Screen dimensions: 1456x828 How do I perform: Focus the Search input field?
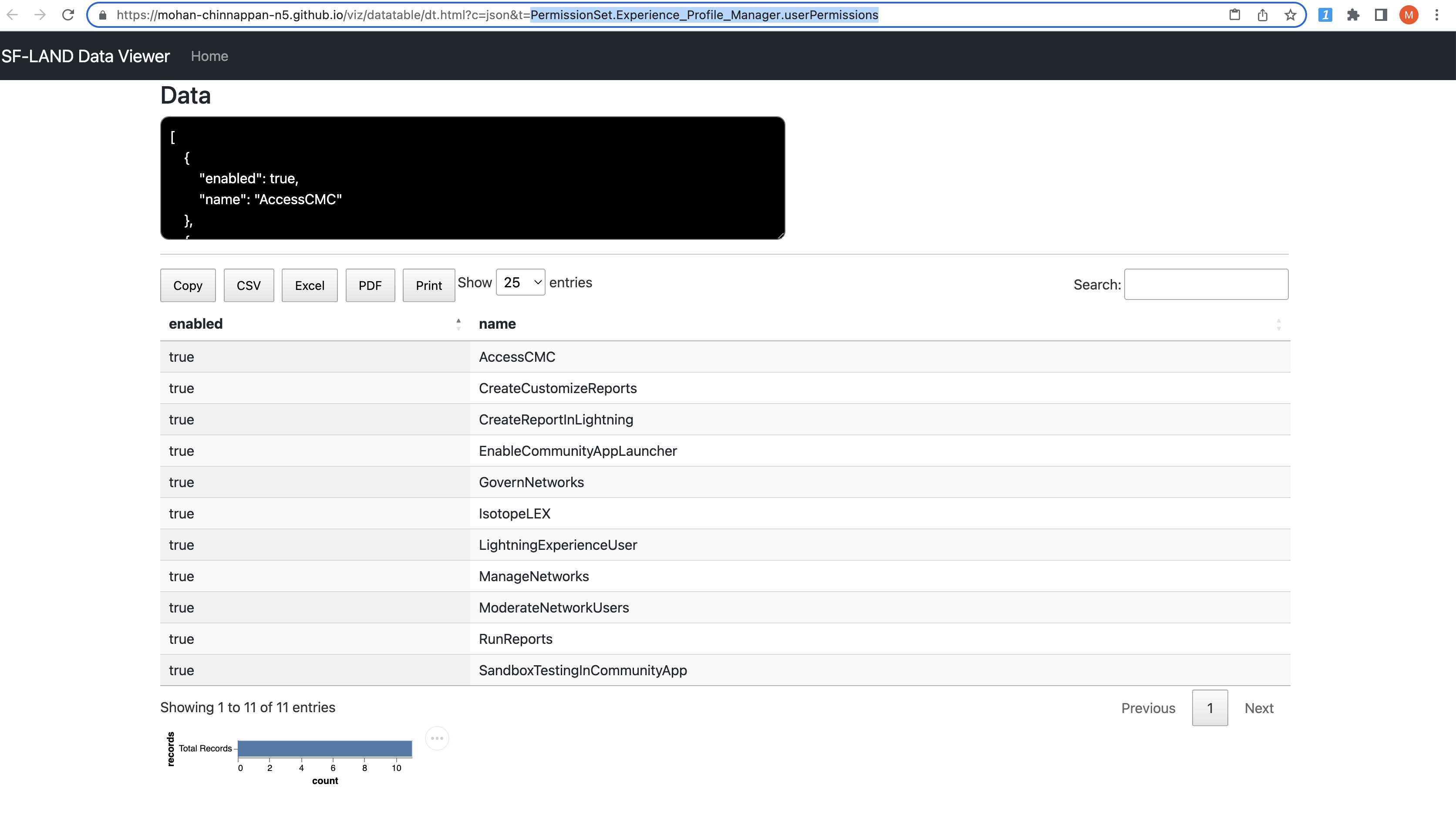coord(1206,284)
